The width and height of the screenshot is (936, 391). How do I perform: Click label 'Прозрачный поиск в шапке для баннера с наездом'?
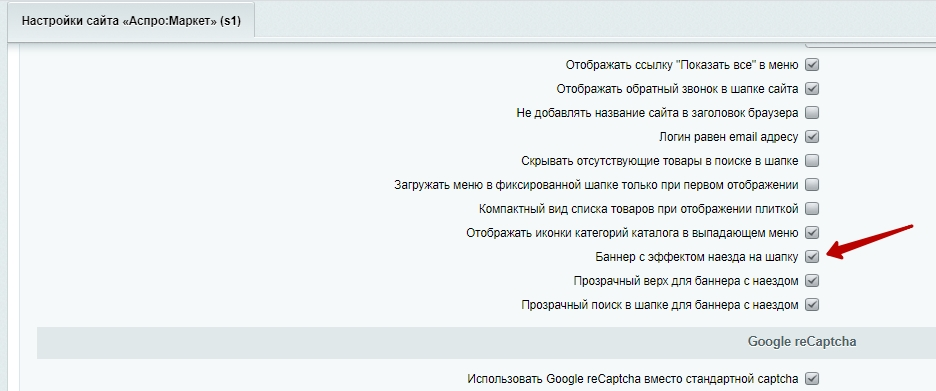pyautogui.click(x=660, y=305)
